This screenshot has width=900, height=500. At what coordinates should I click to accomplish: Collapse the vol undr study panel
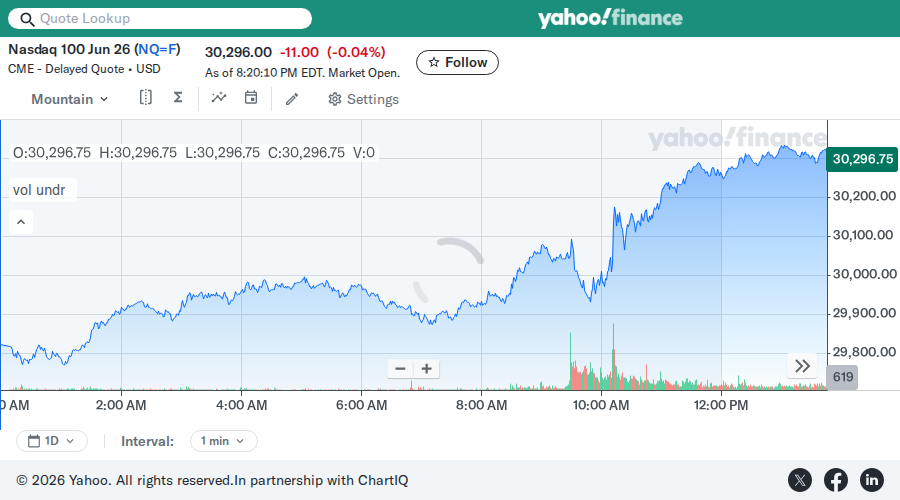point(21,222)
